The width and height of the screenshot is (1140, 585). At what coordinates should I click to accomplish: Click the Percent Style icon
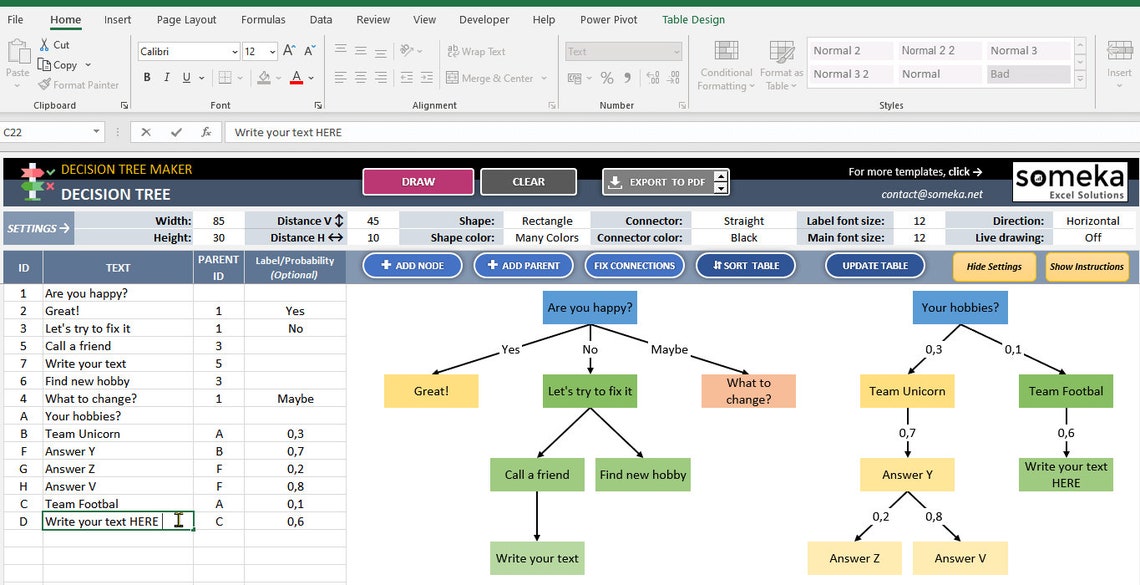click(605, 76)
